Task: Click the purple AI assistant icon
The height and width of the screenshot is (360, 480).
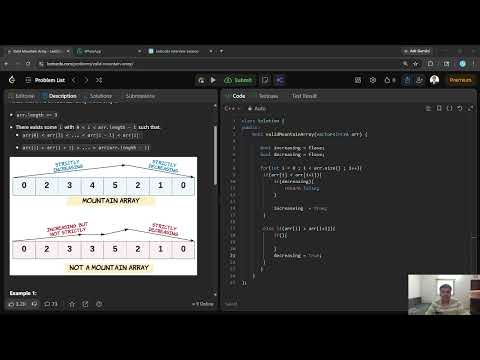Action: (x=280, y=80)
